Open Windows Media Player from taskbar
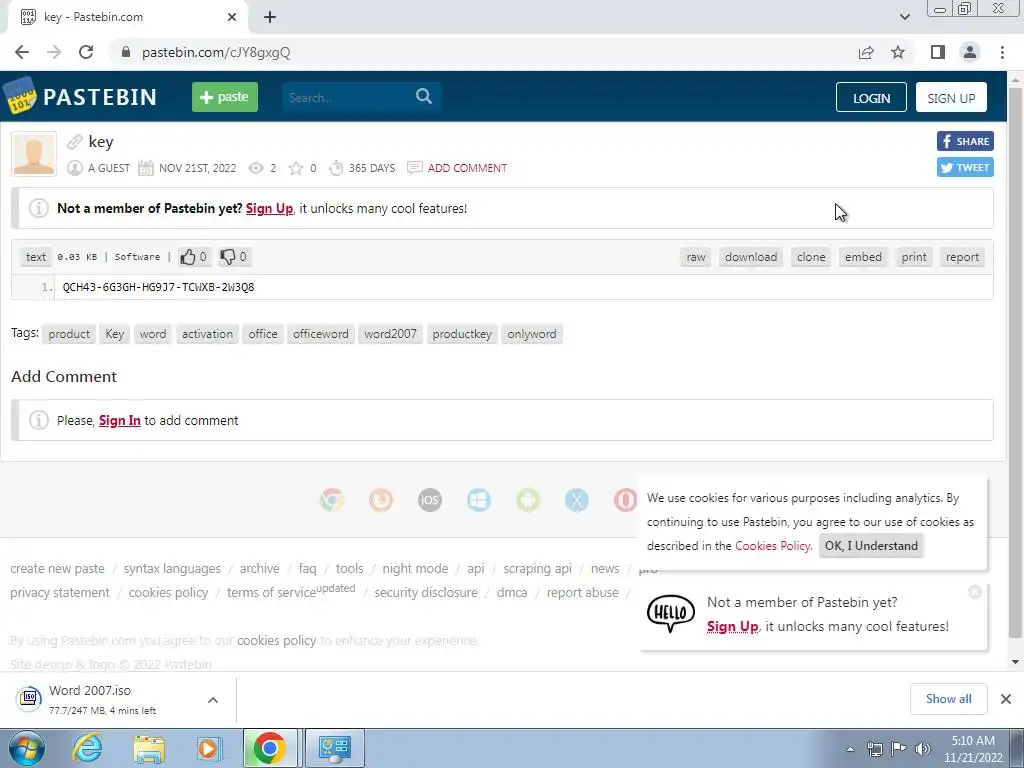Screen dimensions: 1024x768 (209, 748)
